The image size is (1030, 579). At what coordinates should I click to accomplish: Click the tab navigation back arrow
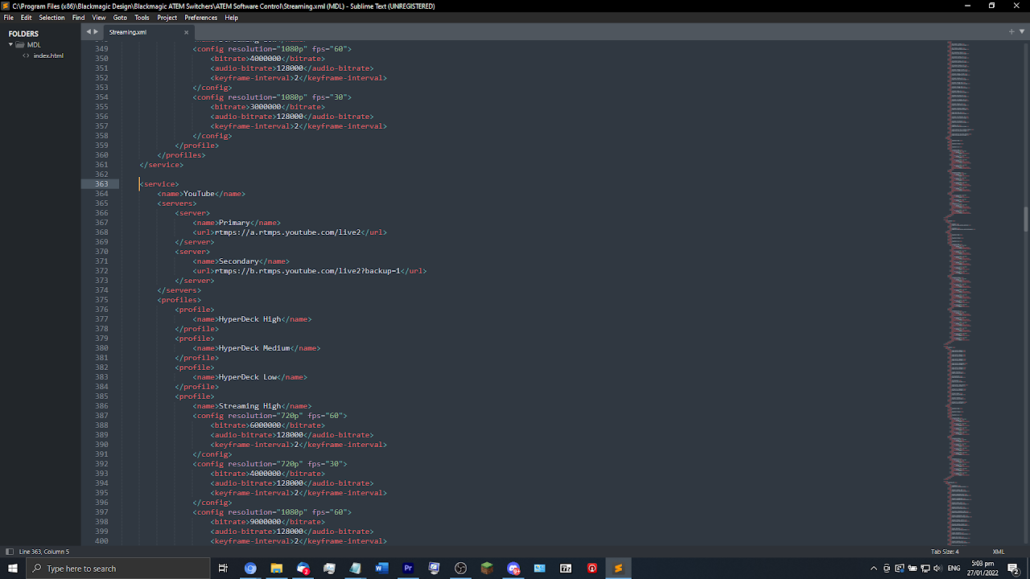point(88,32)
